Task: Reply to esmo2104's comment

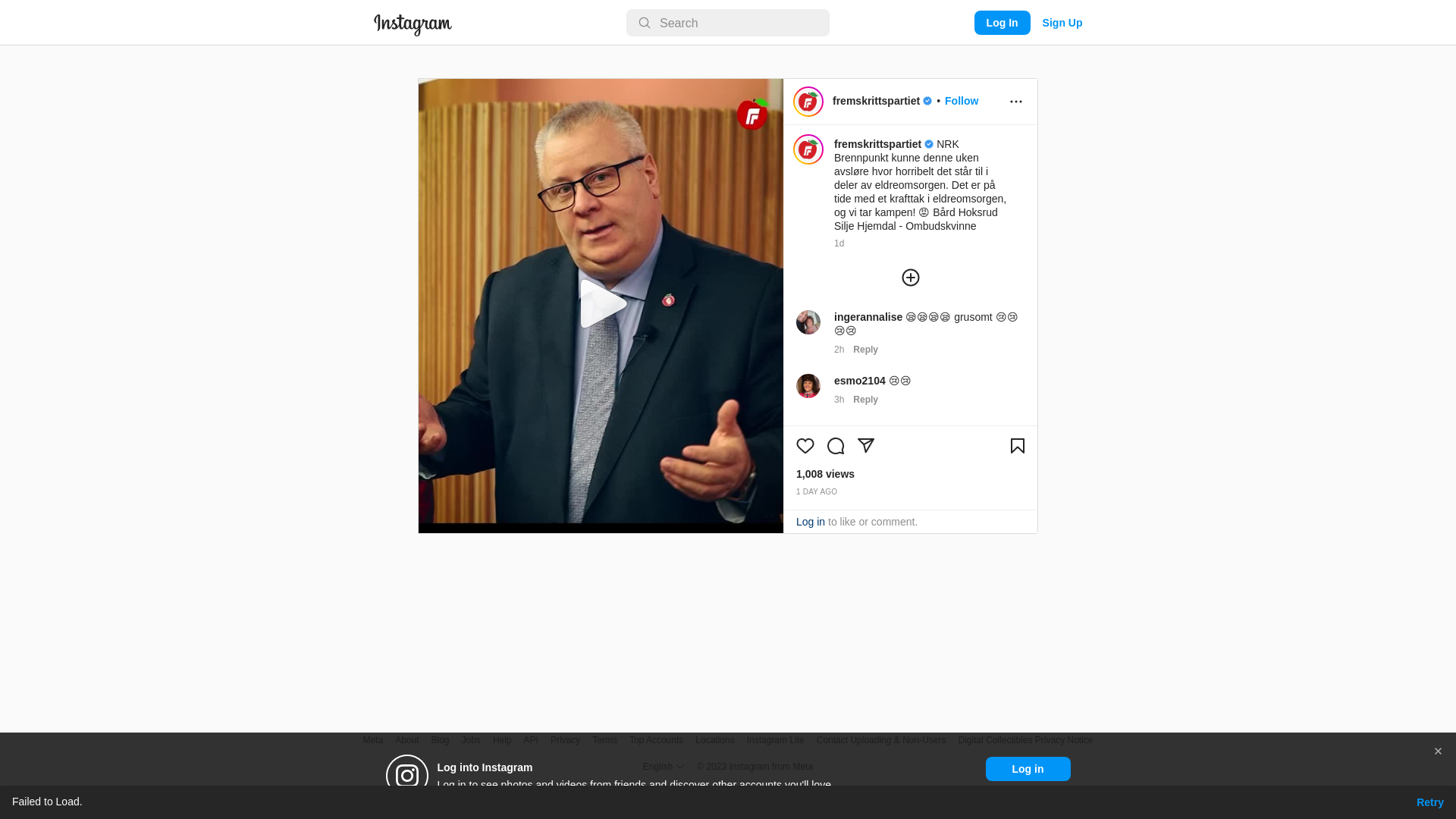Action: coord(865,400)
